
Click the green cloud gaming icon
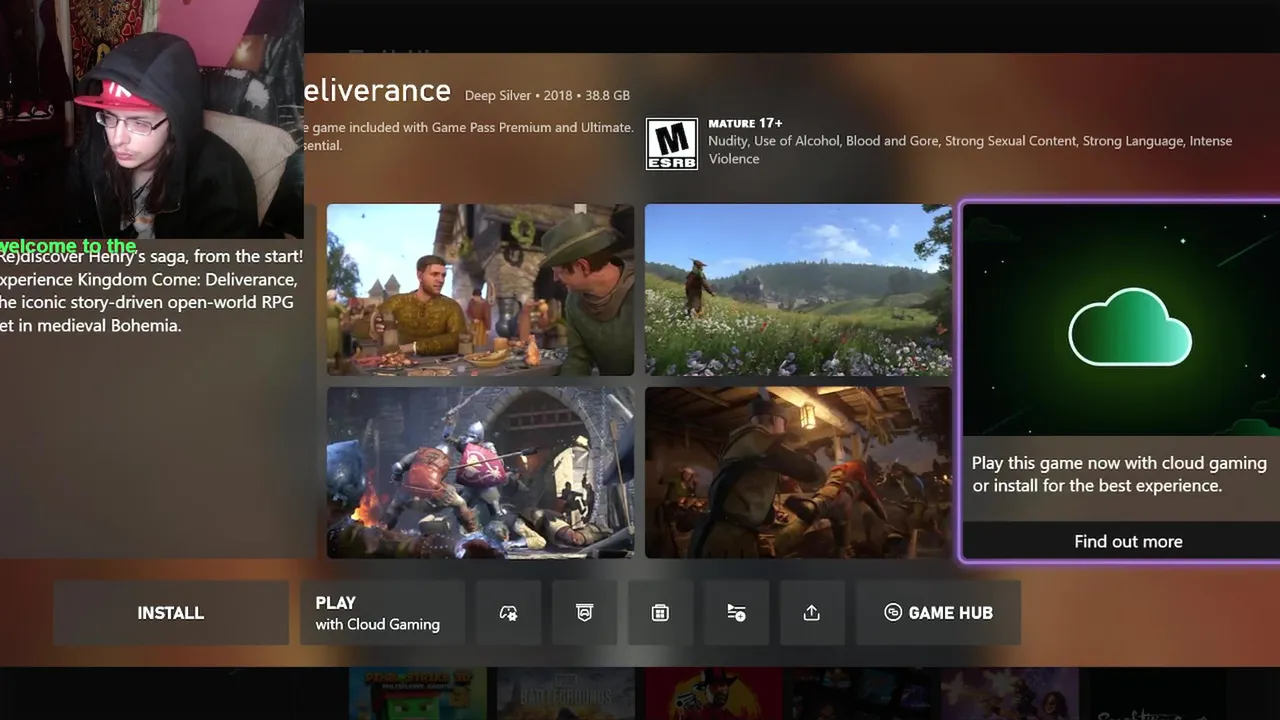[x=1130, y=327]
